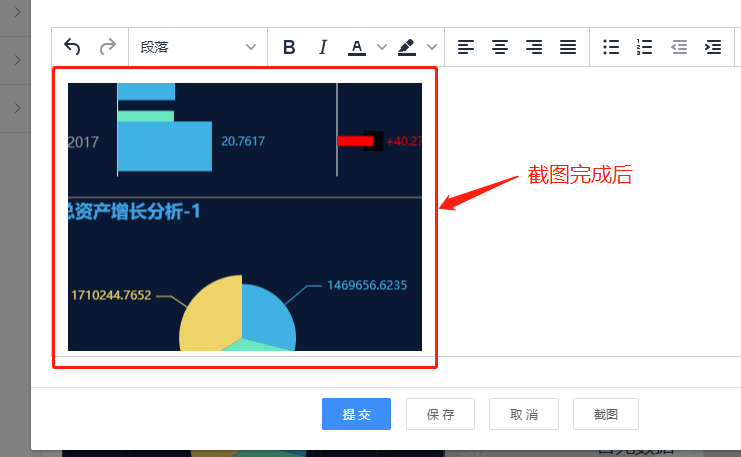
Task: Decrease paragraph indent
Action: pyautogui.click(x=679, y=47)
